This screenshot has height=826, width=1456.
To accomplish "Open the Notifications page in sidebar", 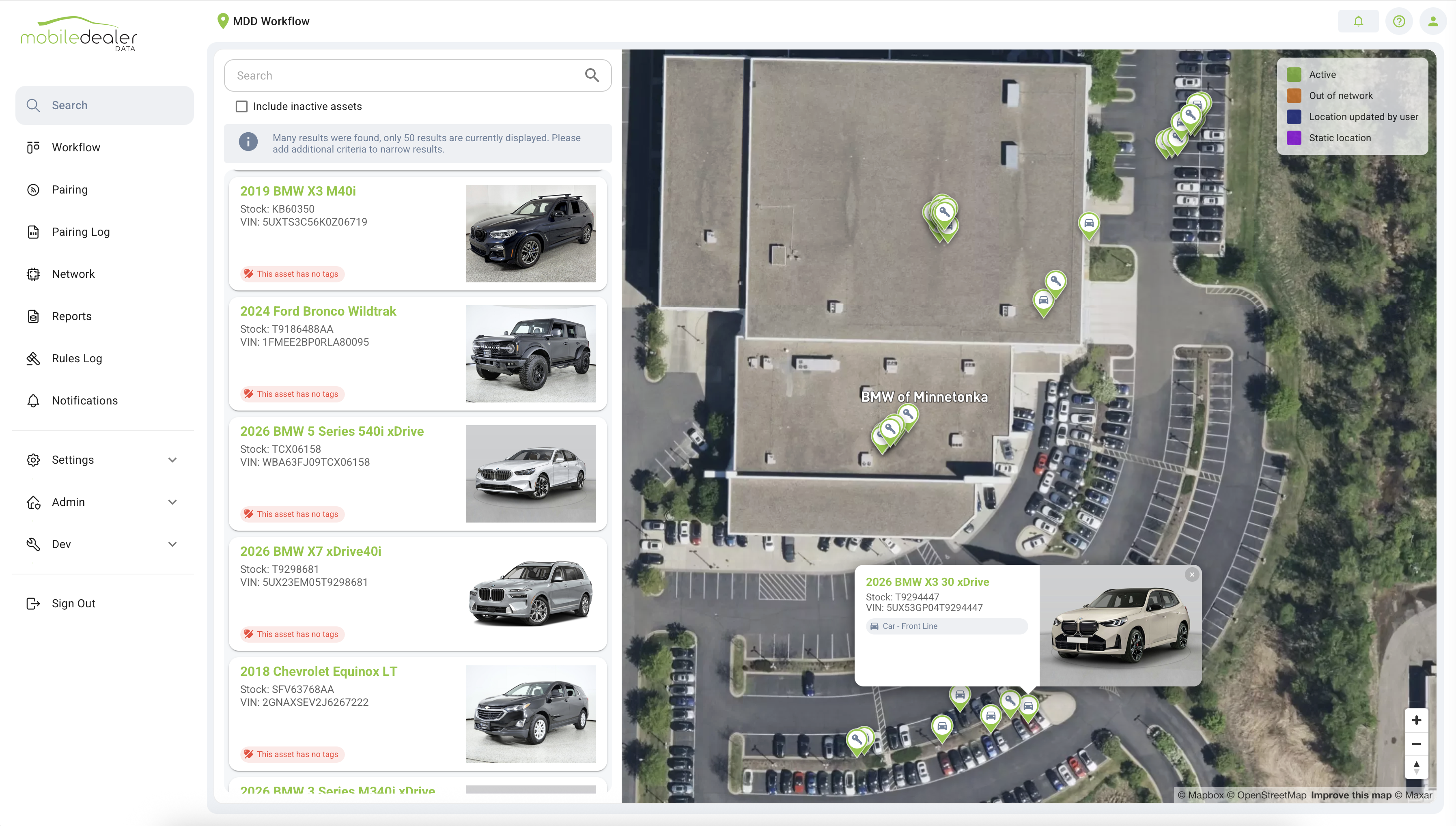I will point(104,400).
